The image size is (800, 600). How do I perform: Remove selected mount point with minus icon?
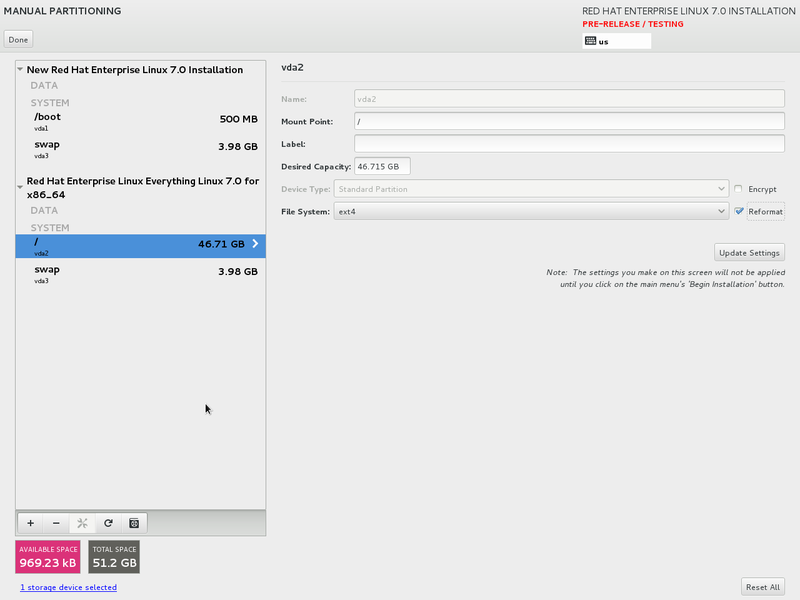coord(56,523)
